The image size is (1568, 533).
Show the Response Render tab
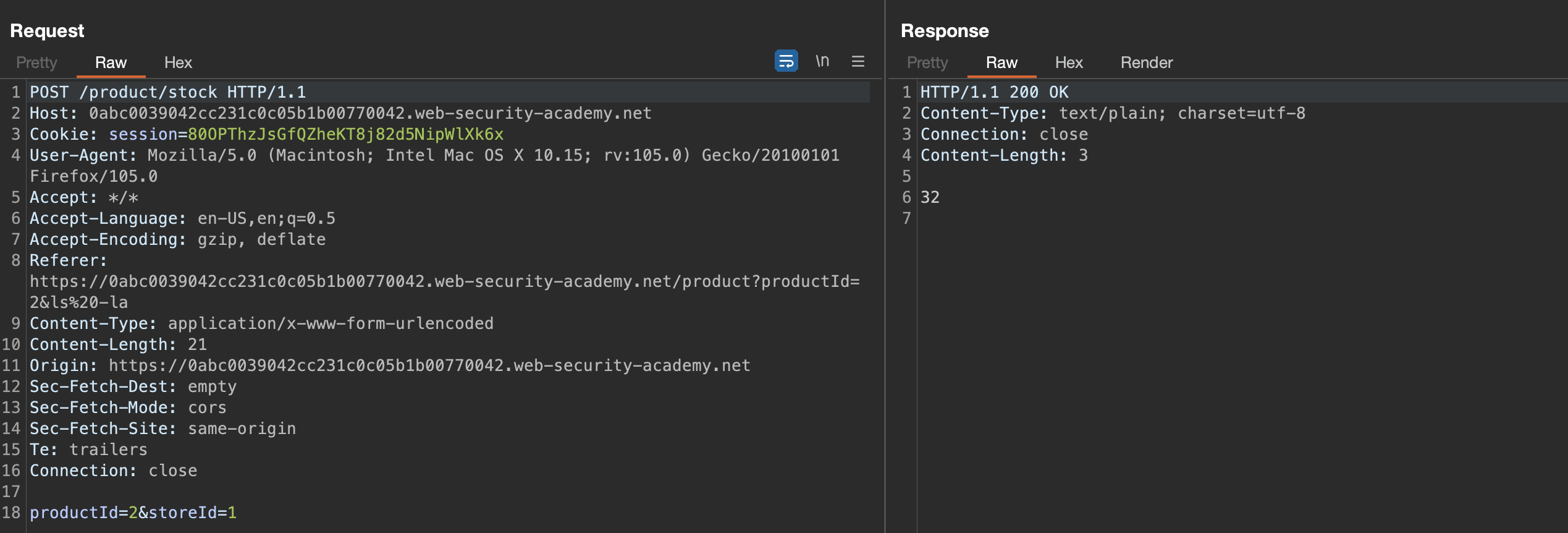coord(1146,62)
